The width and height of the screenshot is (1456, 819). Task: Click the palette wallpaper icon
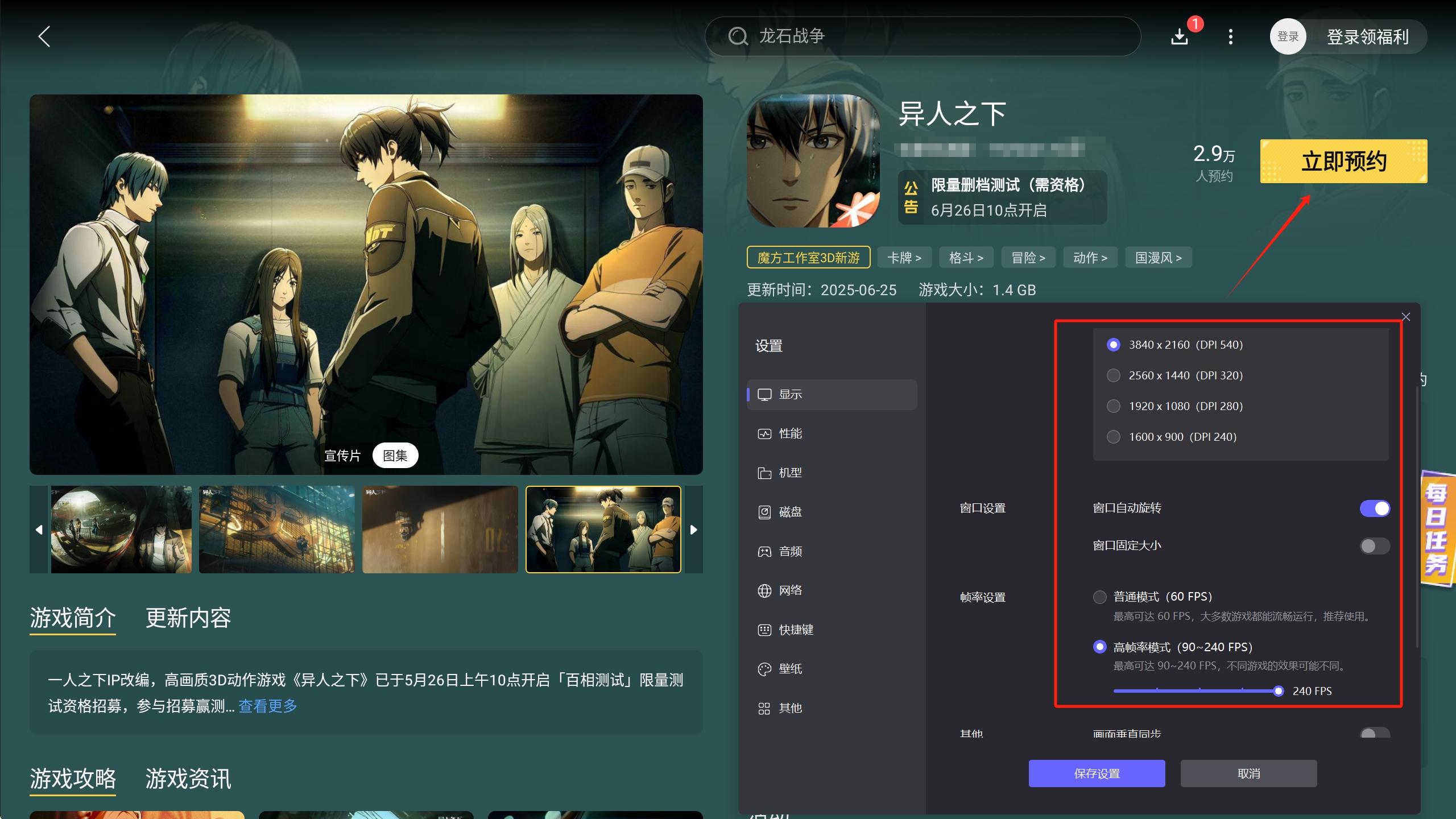(764, 669)
